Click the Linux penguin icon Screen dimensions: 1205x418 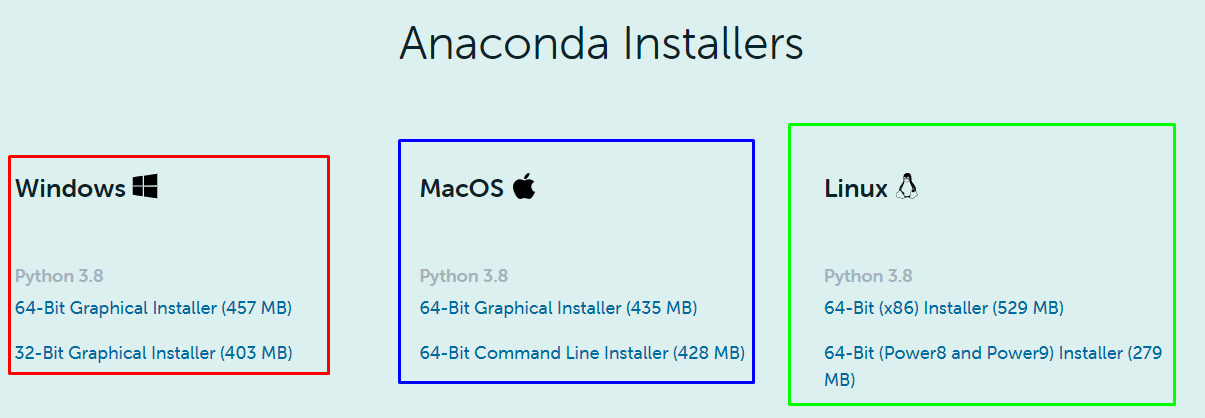click(x=906, y=187)
